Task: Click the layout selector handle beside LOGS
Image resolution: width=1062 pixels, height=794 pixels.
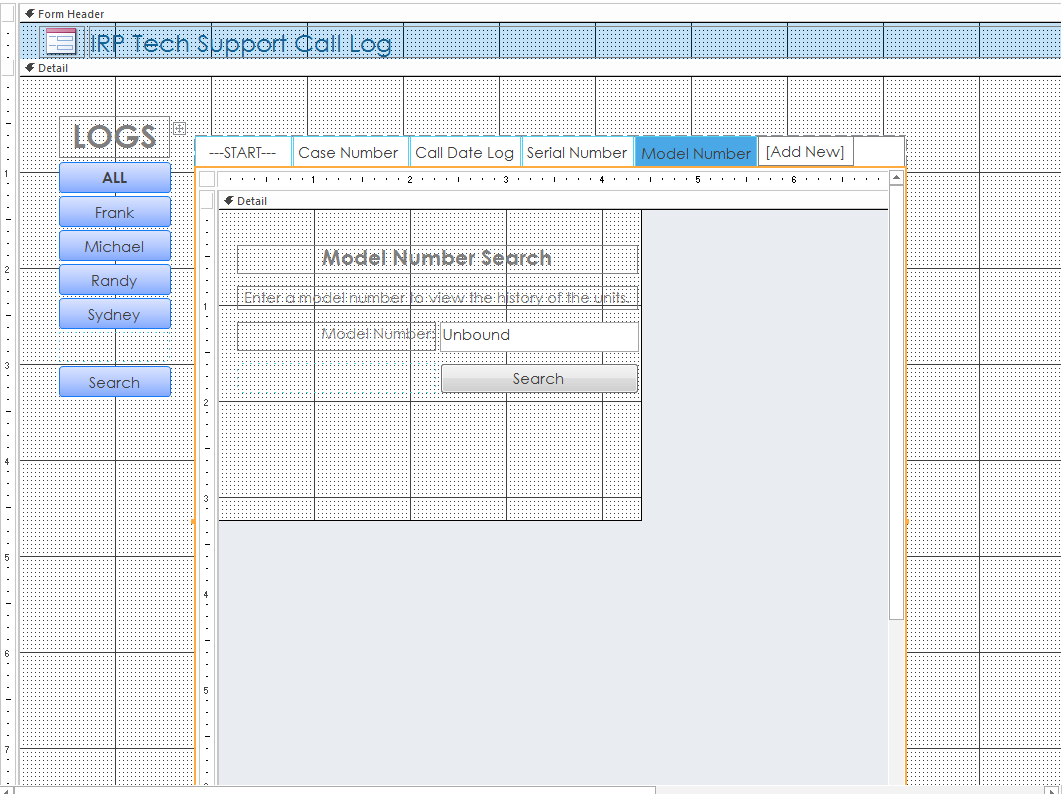Action: click(179, 127)
